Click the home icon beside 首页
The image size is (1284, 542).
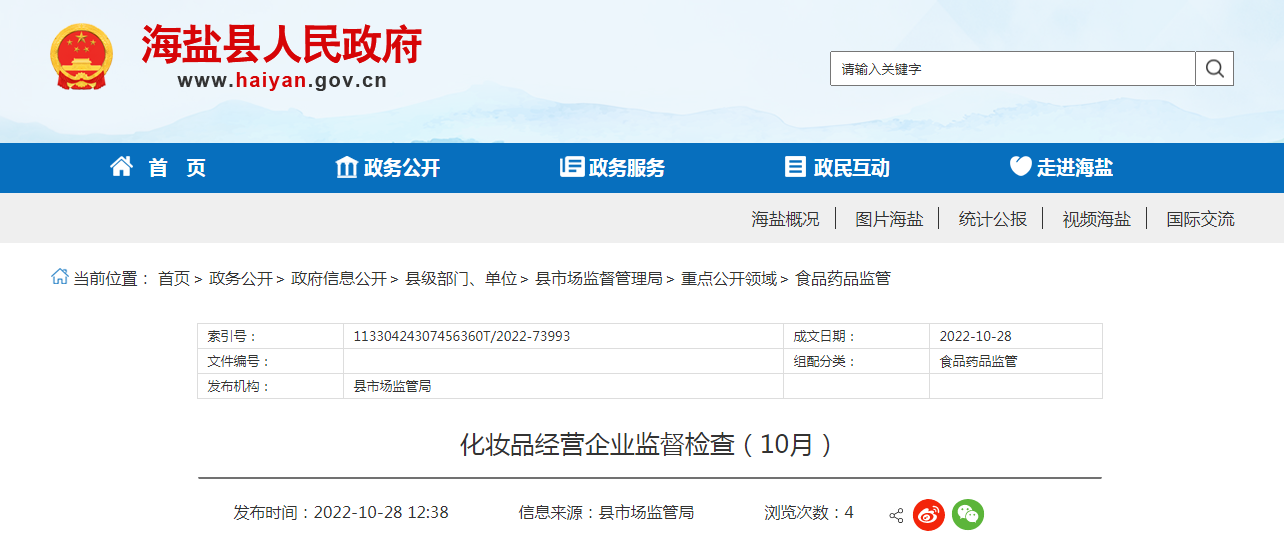coord(121,167)
